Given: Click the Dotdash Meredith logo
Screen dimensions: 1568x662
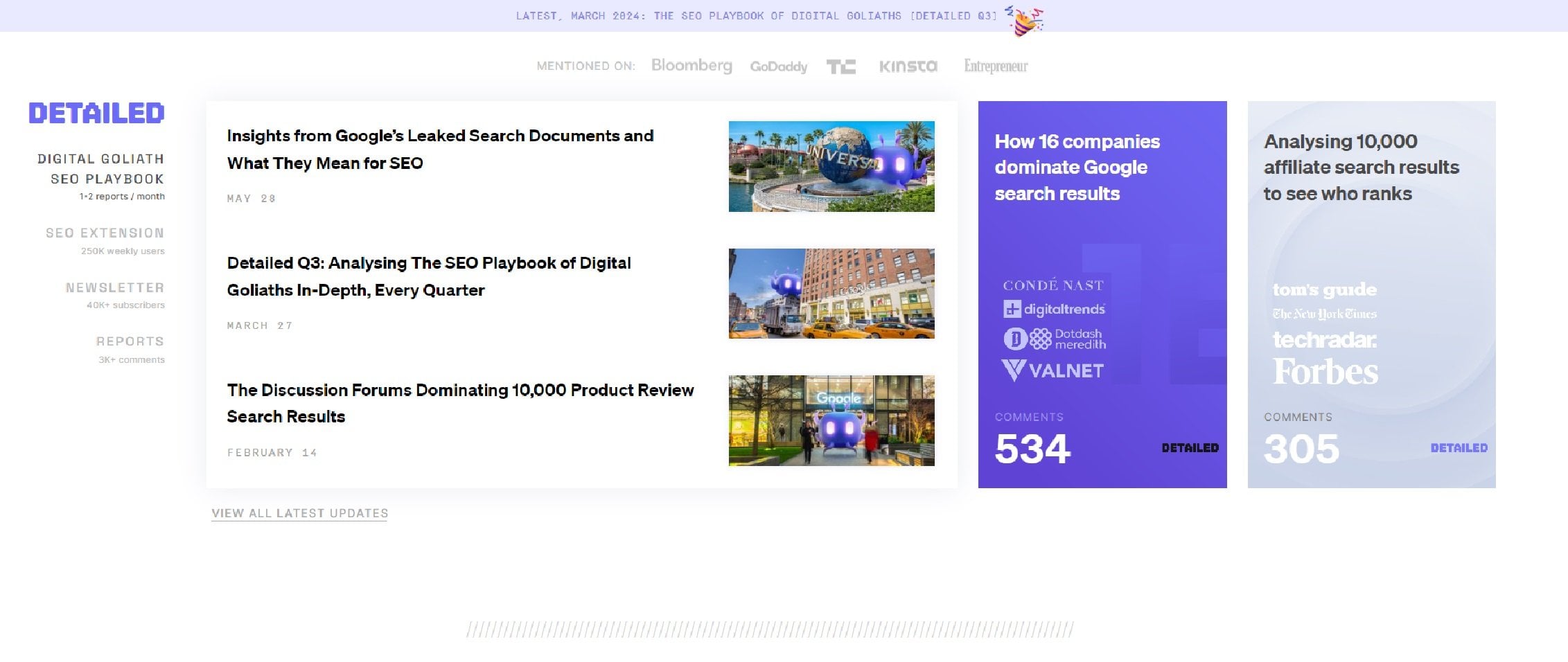Looking at the screenshot, I should click(x=1055, y=339).
